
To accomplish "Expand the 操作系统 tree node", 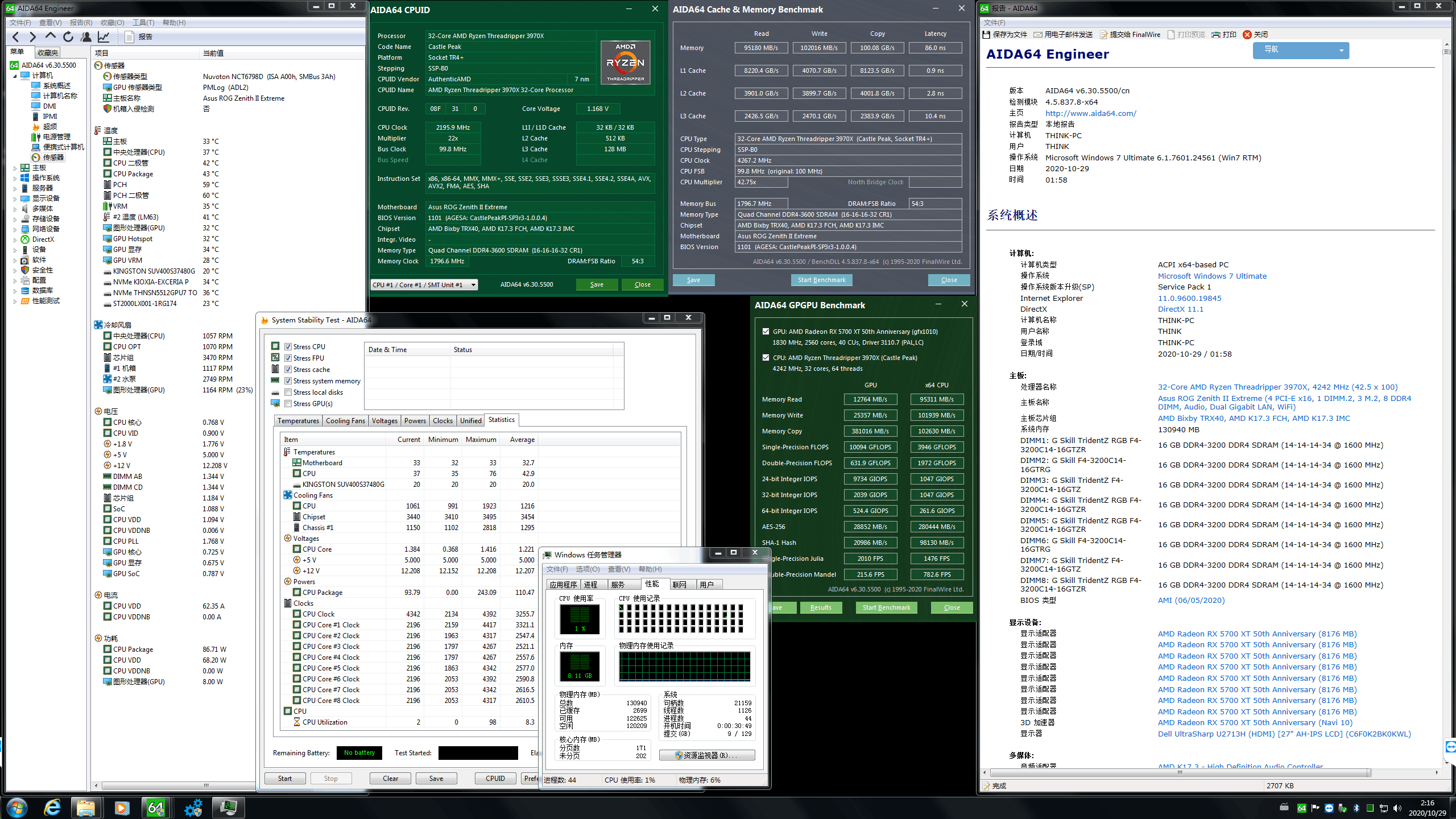I will pos(15,178).
